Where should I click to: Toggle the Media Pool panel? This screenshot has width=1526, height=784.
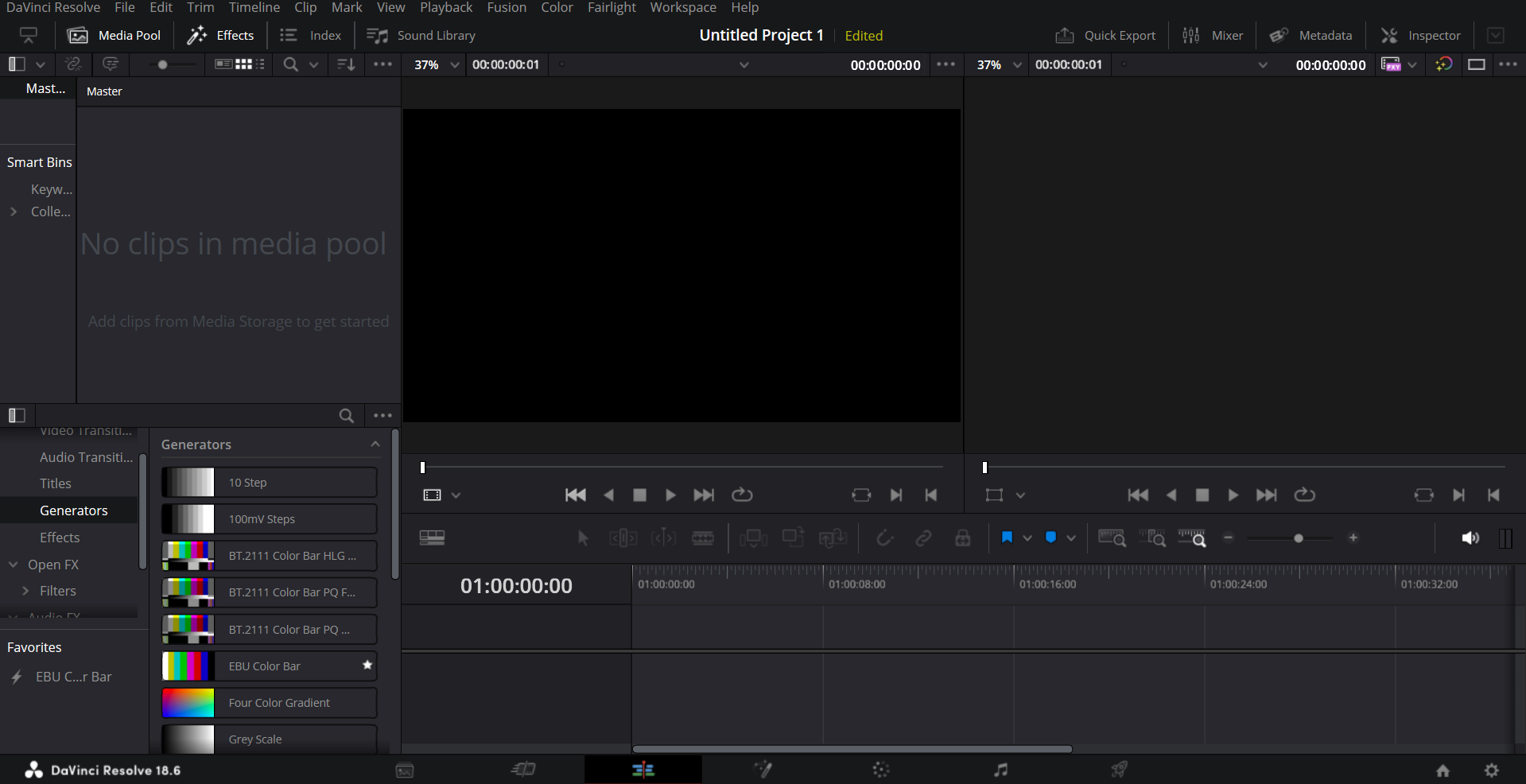click(x=115, y=36)
